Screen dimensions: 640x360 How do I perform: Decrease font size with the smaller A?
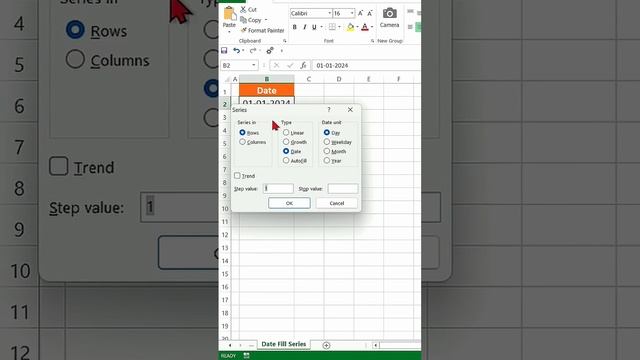[x=370, y=13]
